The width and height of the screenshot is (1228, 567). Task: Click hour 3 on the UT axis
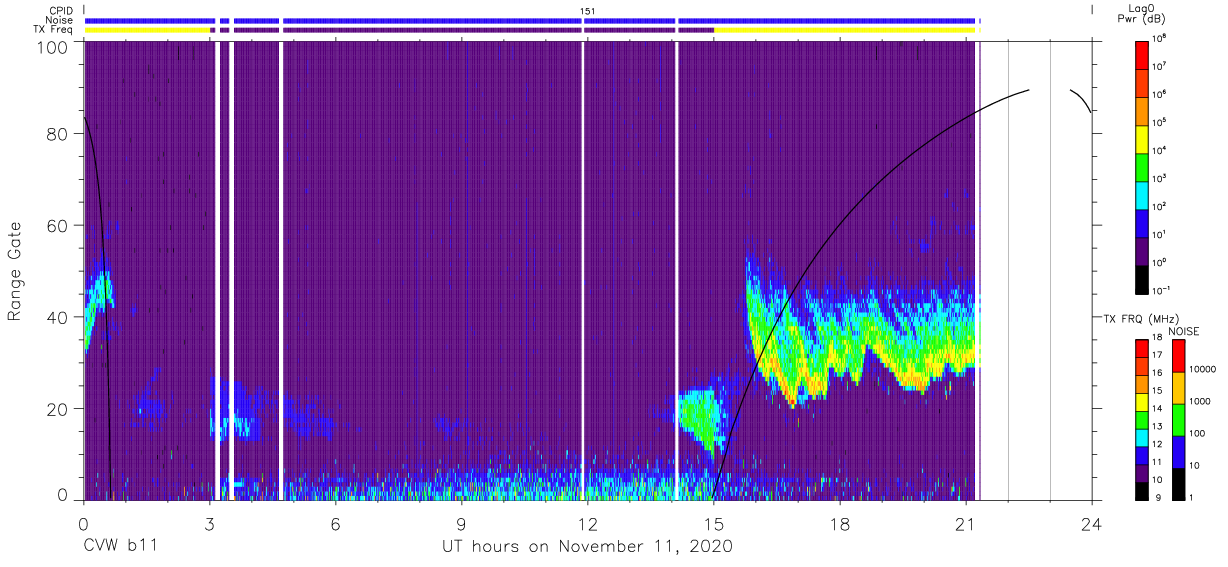coord(210,523)
